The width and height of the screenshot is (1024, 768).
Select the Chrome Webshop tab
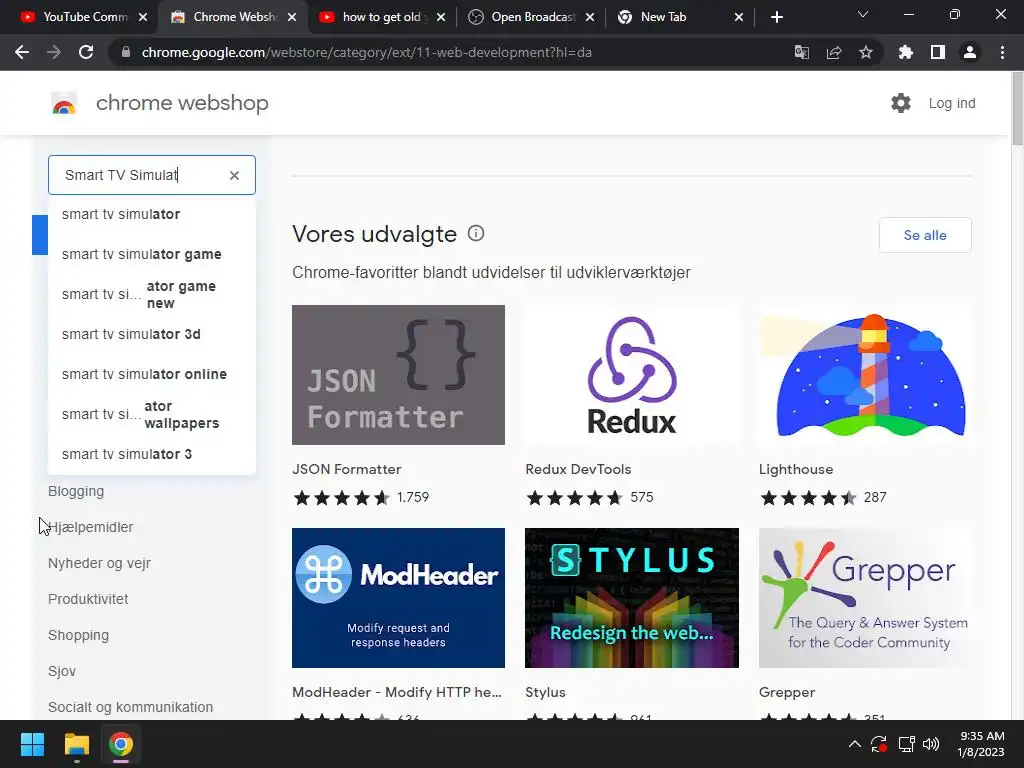[x=227, y=17]
